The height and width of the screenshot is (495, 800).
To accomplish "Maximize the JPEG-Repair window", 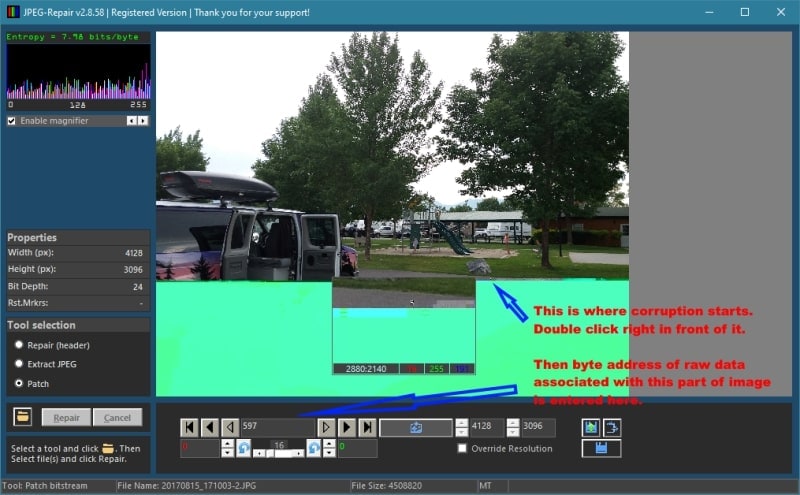I will click(x=745, y=12).
